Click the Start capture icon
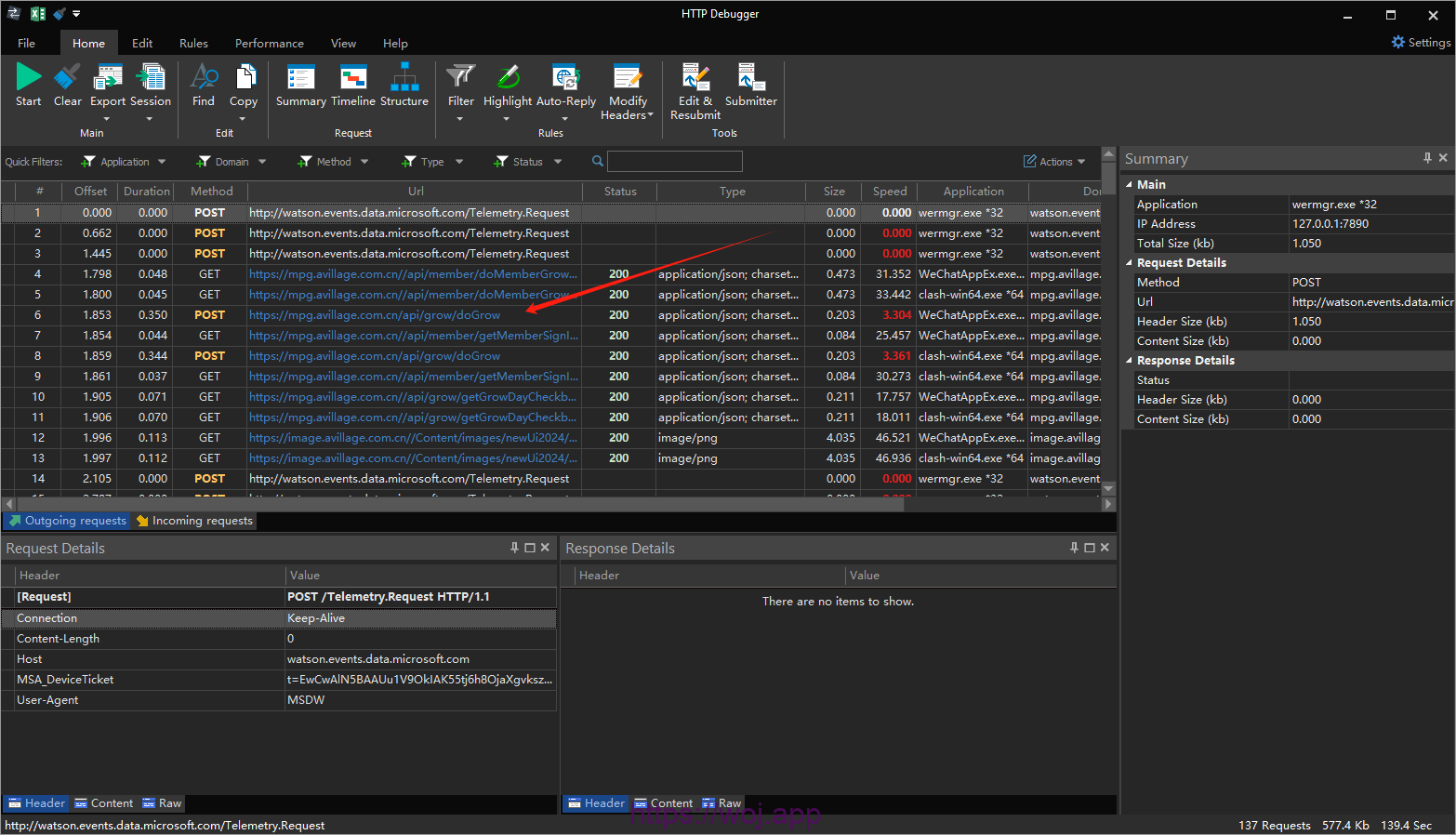Screen dimensions: 1456x835 click(x=28, y=78)
